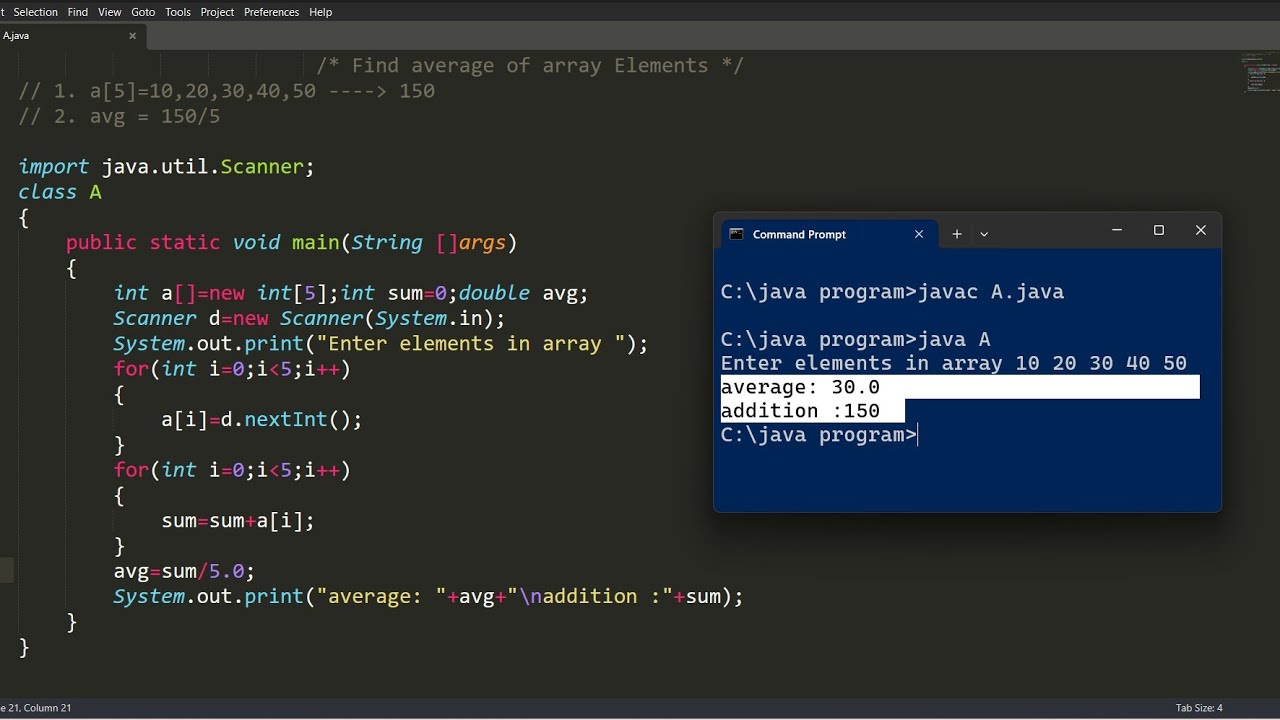Click the int a[]=new int[5] declaration line
Image resolution: width=1280 pixels, height=720 pixels.
coord(351,293)
